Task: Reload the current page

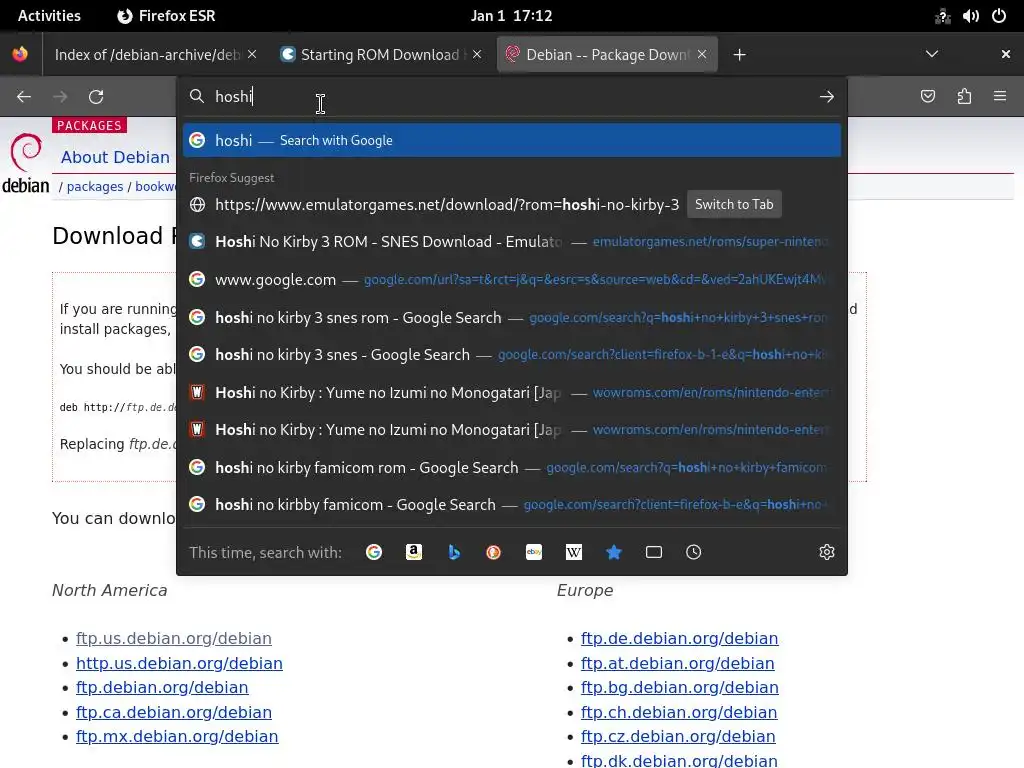Action: pyautogui.click(x=96, y=97)
